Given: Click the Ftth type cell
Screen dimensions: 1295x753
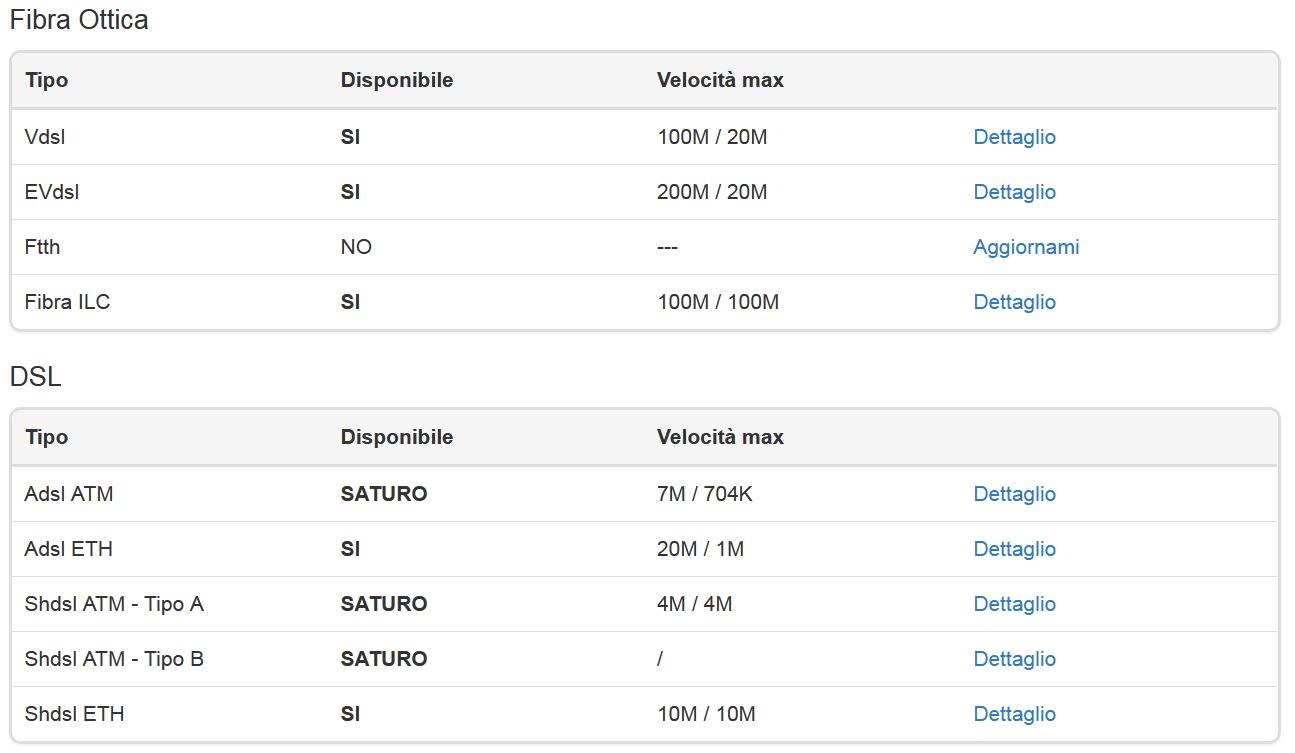Looking at the screenshot, I should 43,247.
